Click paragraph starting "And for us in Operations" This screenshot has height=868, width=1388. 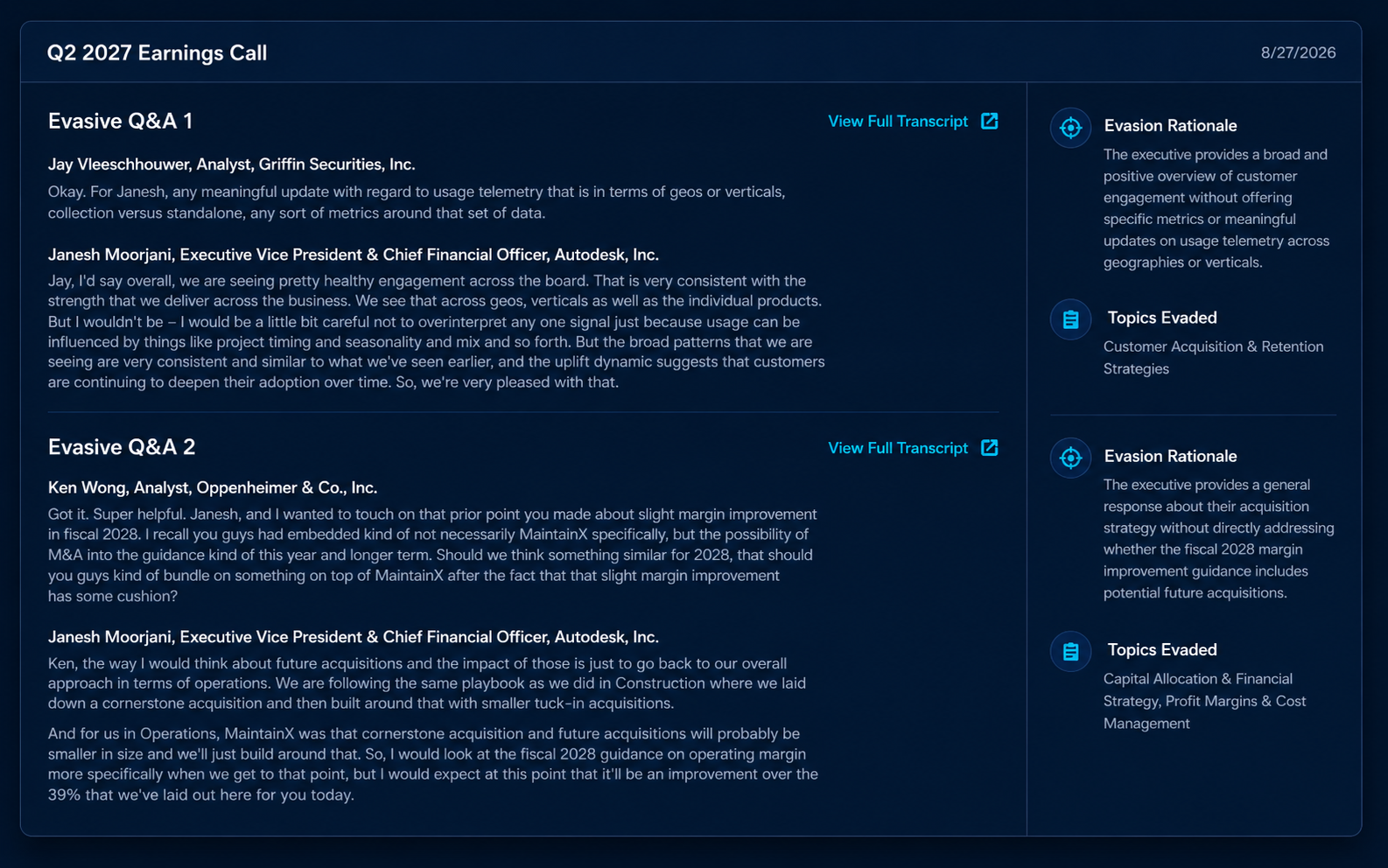click(433, 764)
